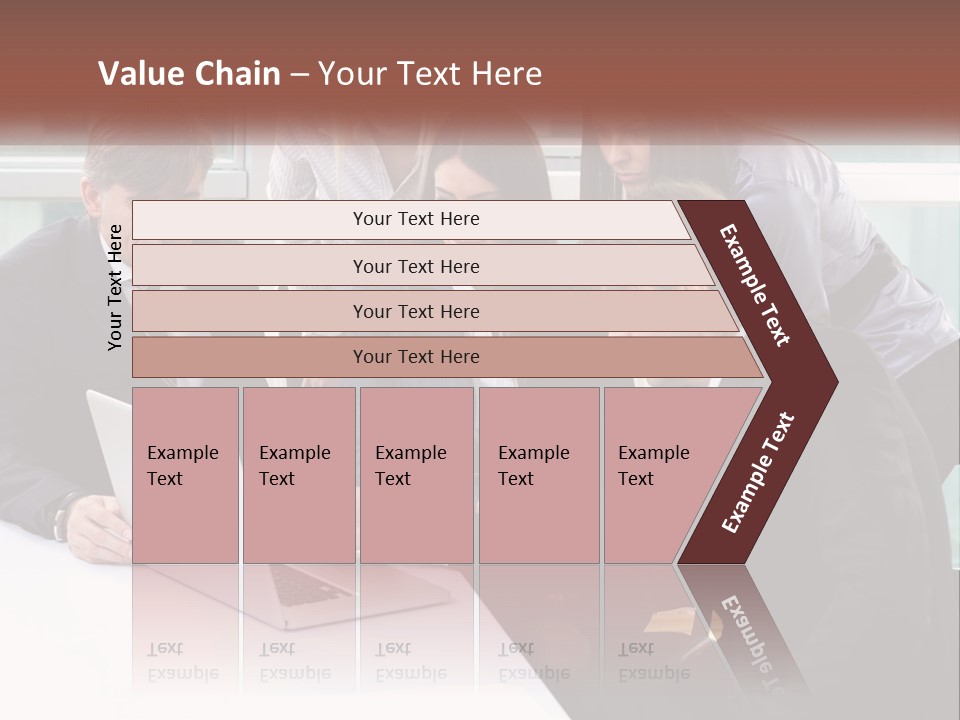Viewport: 960px width, 720px height.
Task: Select the first 'Example Text' box on left
Action: click(186, 475)
